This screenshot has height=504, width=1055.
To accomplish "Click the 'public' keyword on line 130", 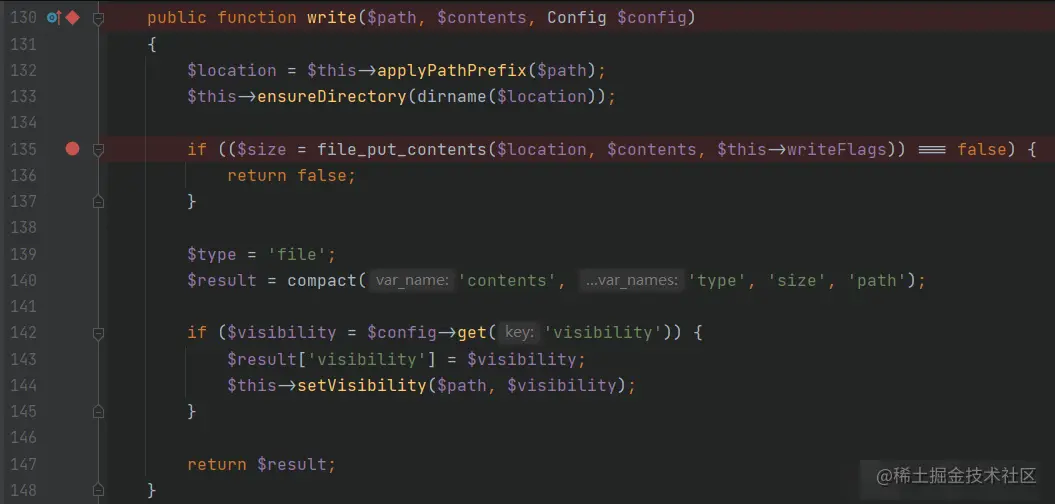I will coord(177,17).
